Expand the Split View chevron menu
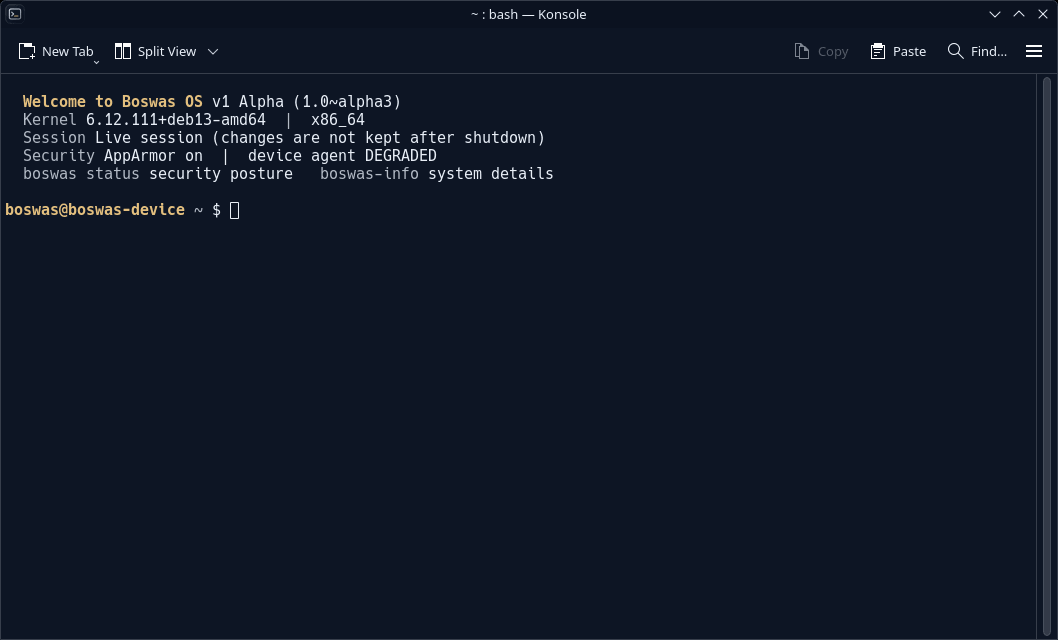The image size is (1058, 640). point(213,51)
